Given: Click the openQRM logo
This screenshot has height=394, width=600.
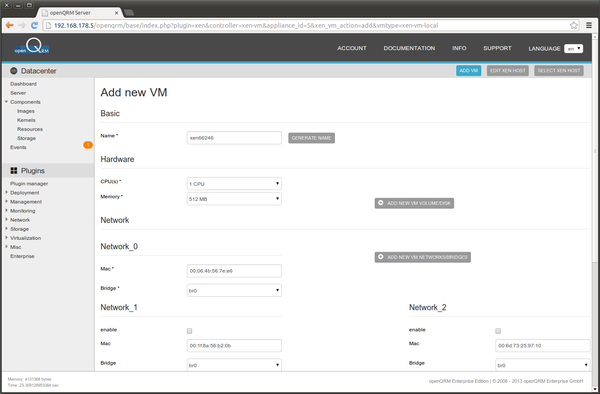Looking at the screenshot, I should [32, 47].
